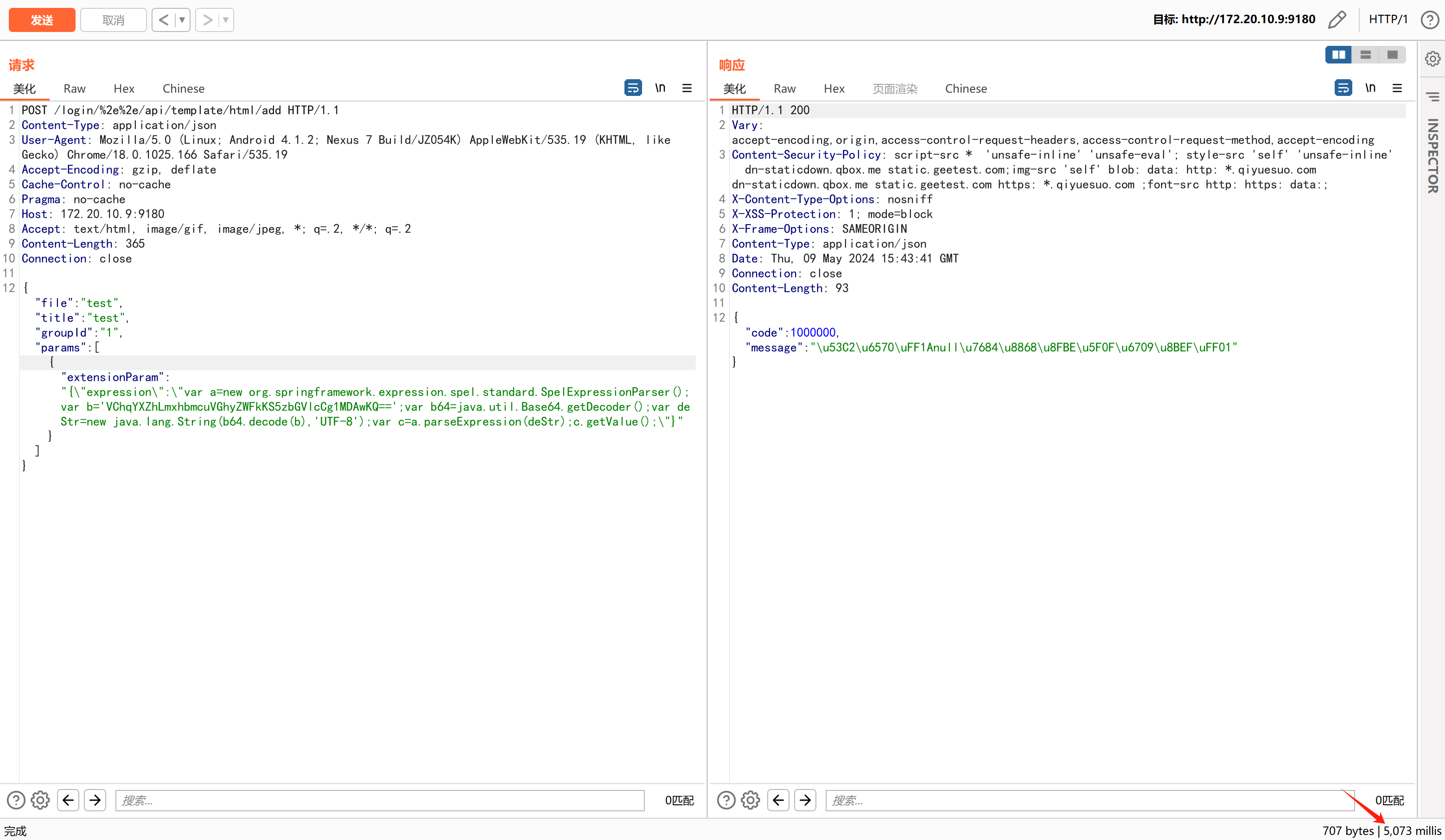Viewport: 1445px width, 840px height.
Task: Open the response 页面渲染 tab
Action: 895,89
